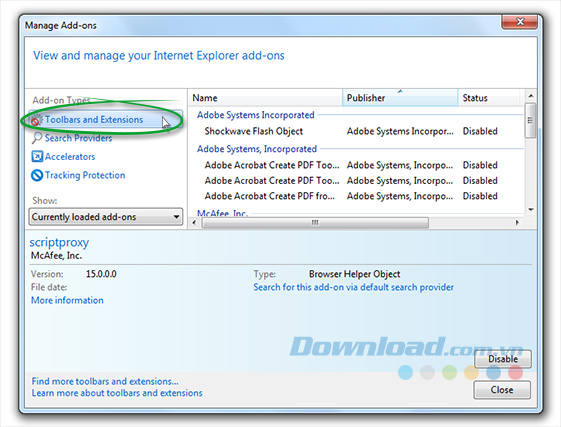Image resolution: width=561 pixels, height=427 pixels.
Task: Click vertical scrollbar down arrow
Action: pos(531,210)
